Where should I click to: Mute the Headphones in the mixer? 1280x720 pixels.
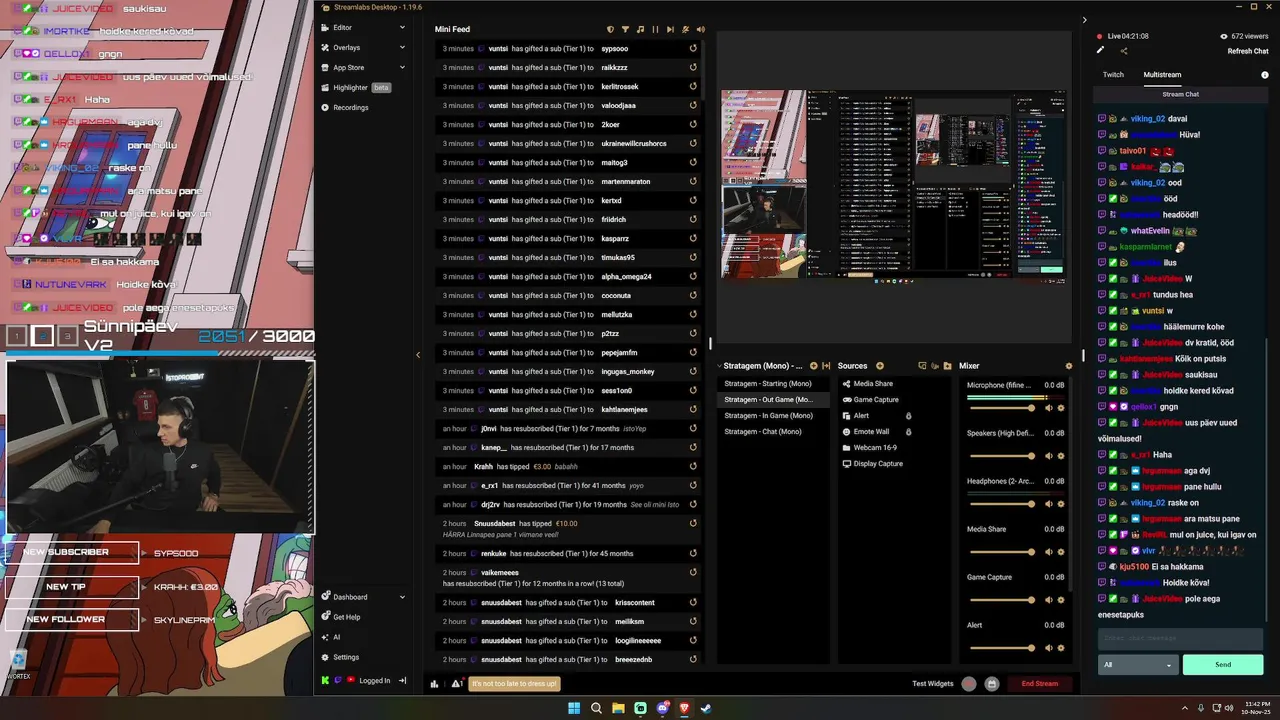(x=1049, y=504)
